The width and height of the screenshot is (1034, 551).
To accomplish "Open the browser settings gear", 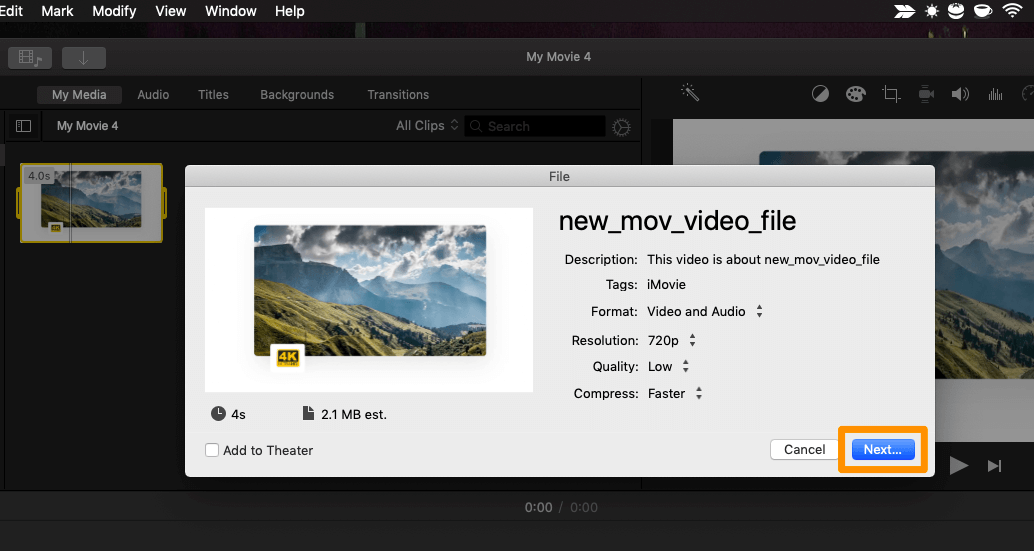I will tap(621, 127).
